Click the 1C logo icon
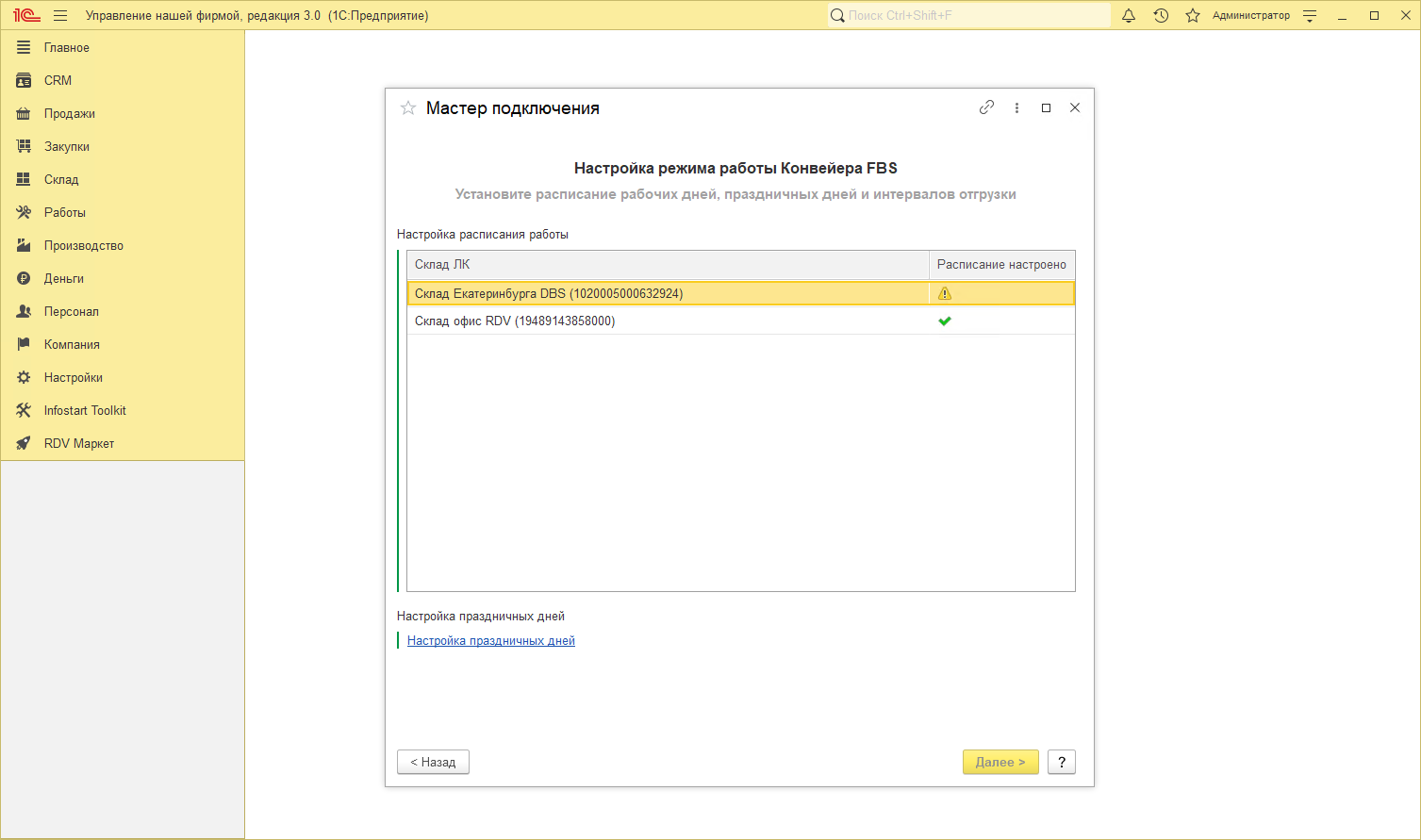The width and height of the screenshot is (1421, 840). (x=25, y=15)
